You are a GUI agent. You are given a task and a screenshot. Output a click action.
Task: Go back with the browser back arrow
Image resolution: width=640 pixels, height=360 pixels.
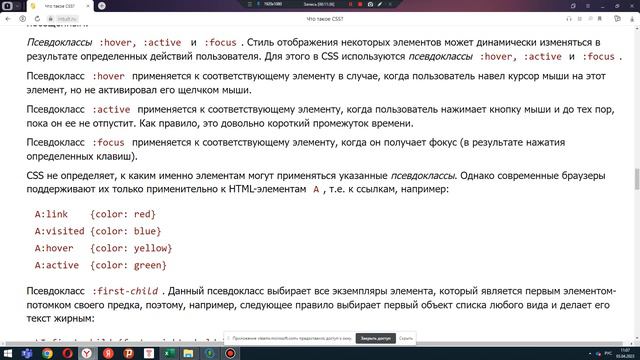pos(8,19)
